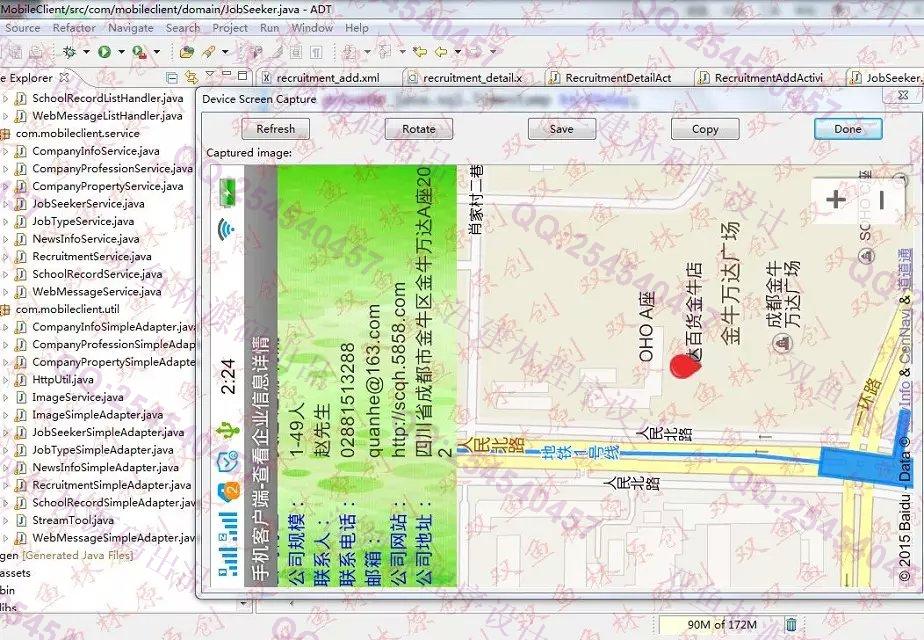
Task: Navigate back with the yellow left arrow
Action: [x=441, y=52]
